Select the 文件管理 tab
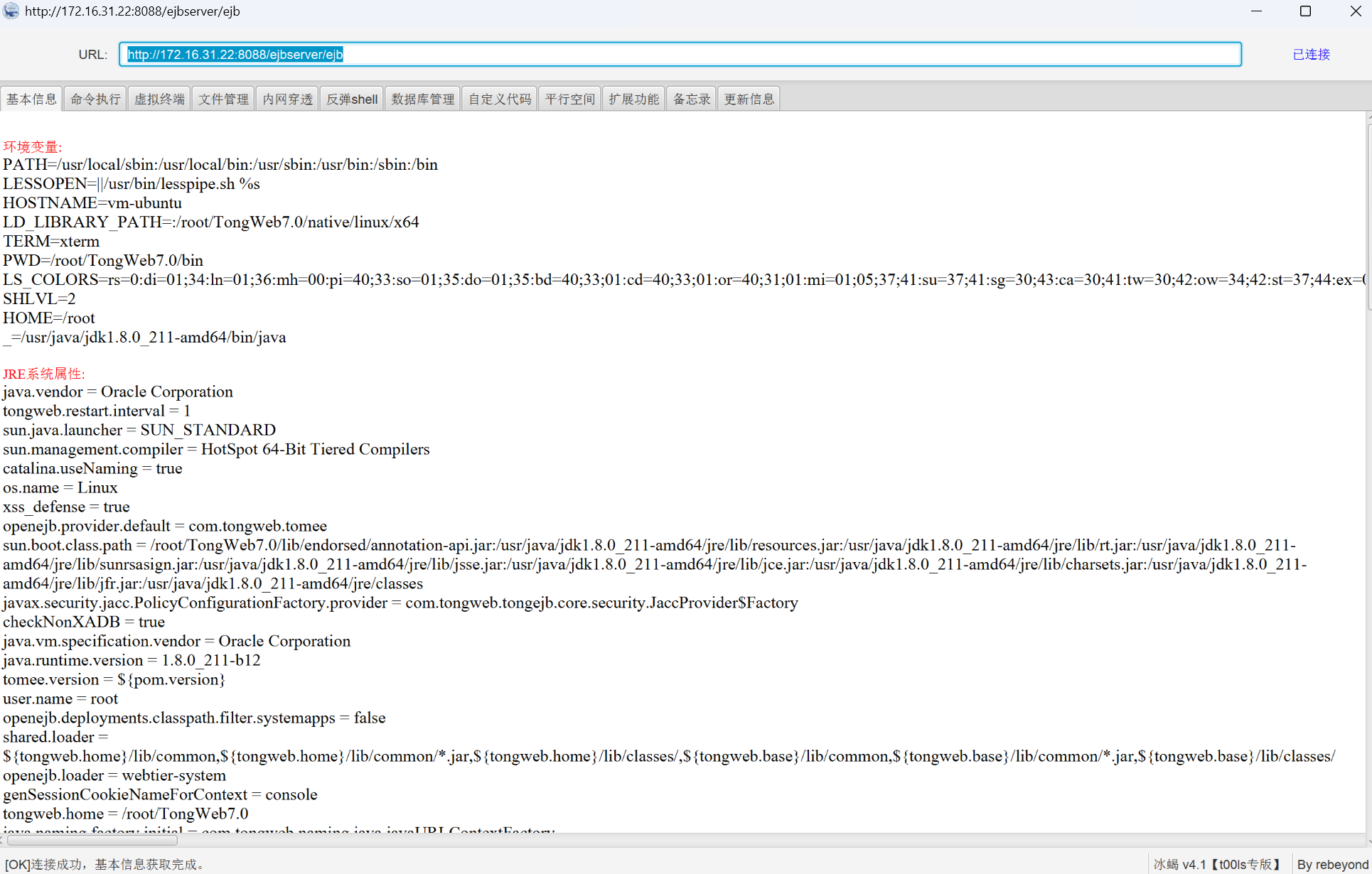 [x=223, y=99]
